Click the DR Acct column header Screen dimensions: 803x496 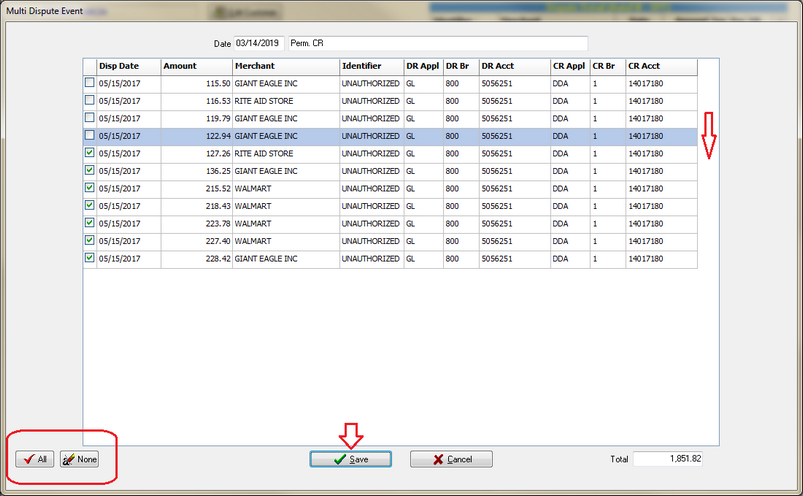[x=514, y=66]
